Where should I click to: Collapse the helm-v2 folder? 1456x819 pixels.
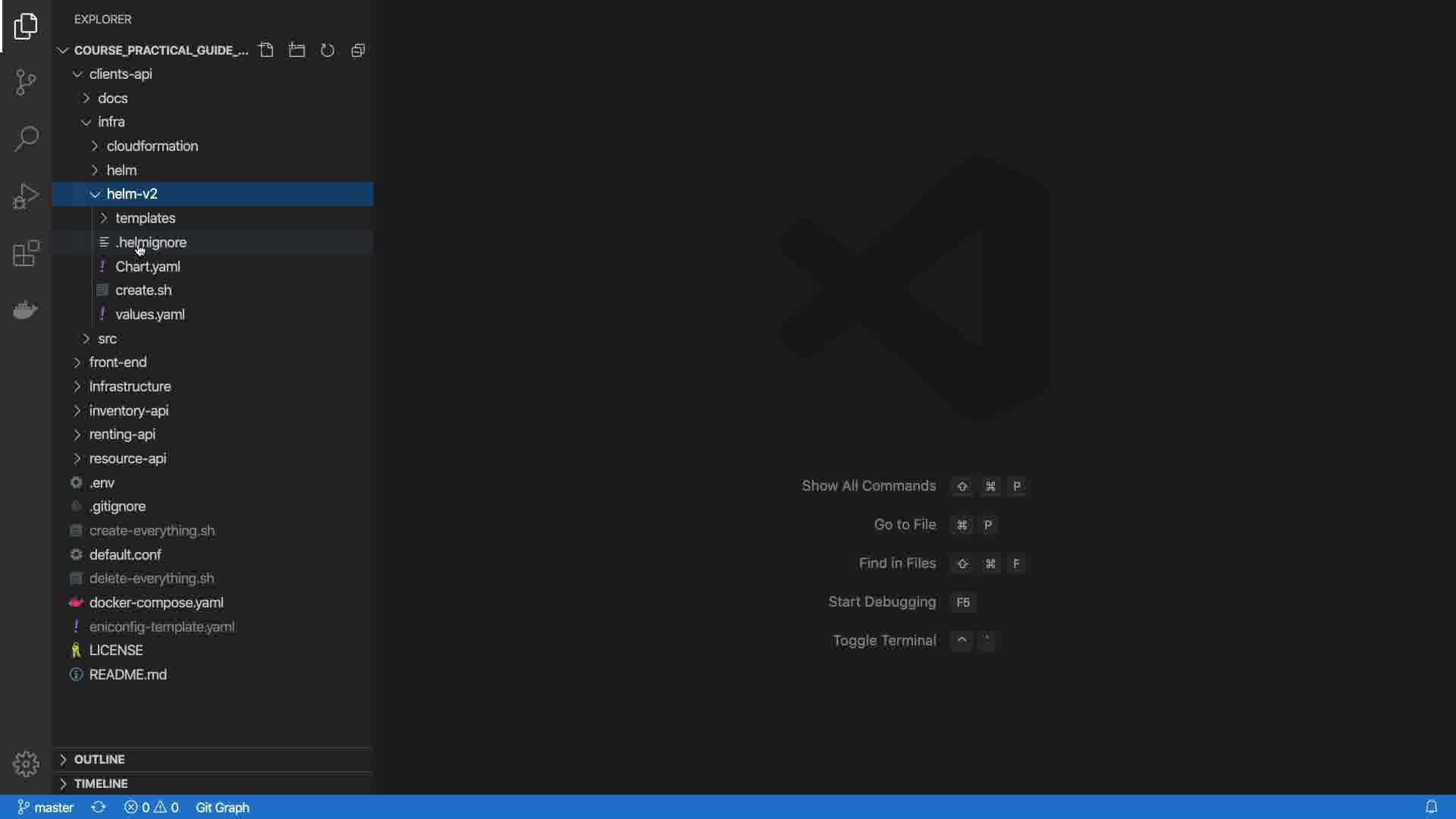(132, 194)
